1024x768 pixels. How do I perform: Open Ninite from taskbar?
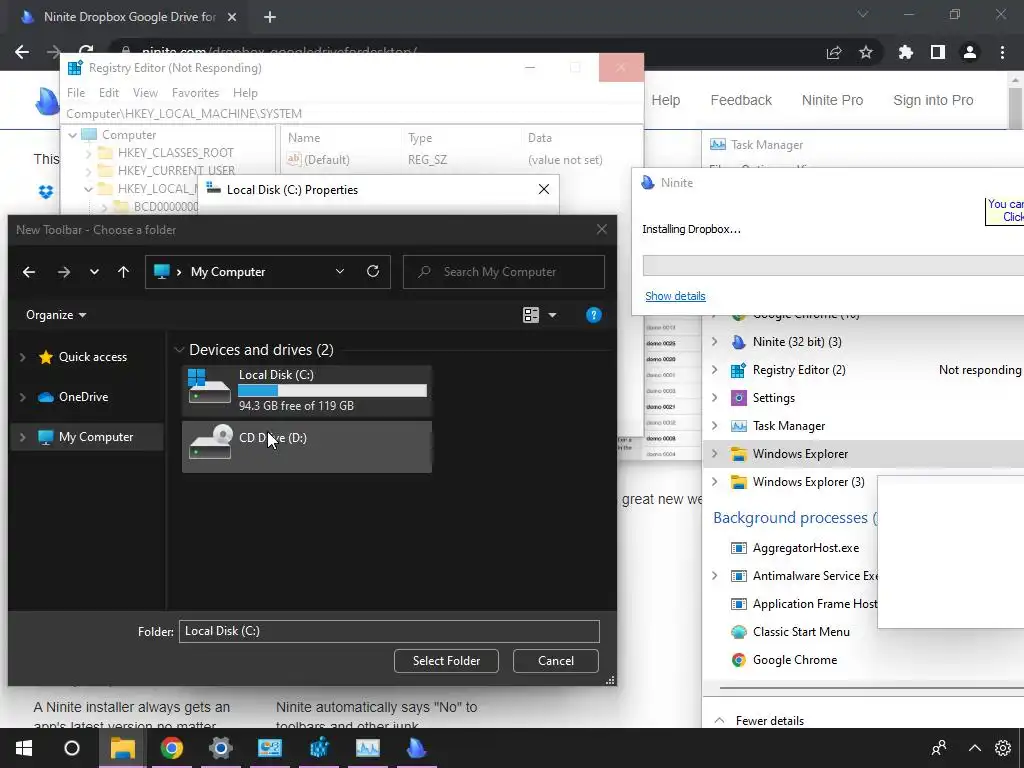416,748
